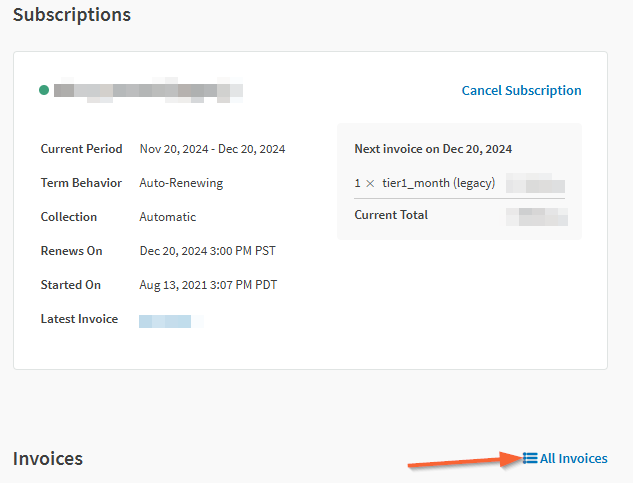Open the All Invoices link

[573, 458]
